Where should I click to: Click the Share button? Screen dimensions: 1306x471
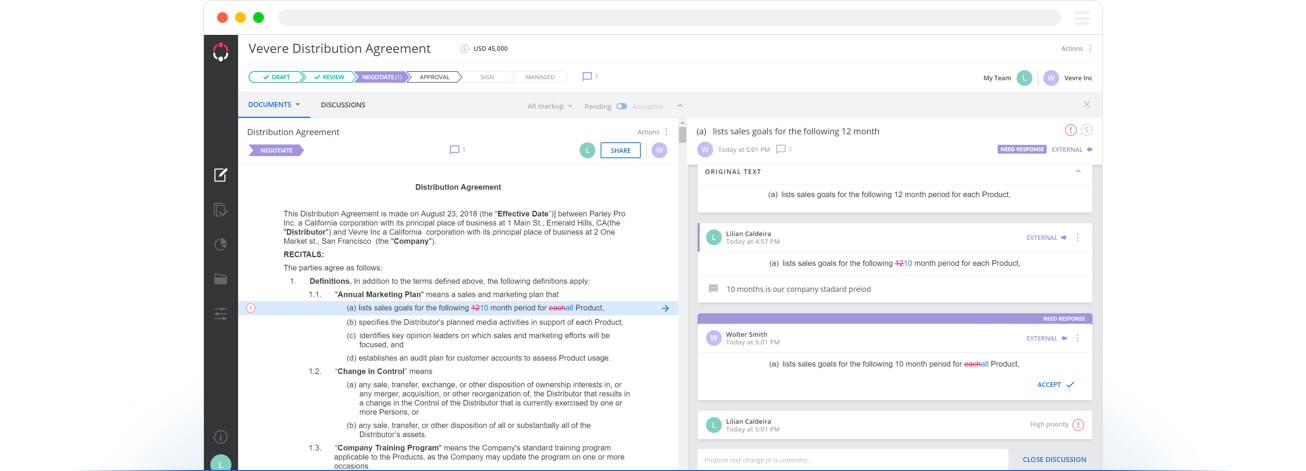pyautogui.click(x=621, y=150)
